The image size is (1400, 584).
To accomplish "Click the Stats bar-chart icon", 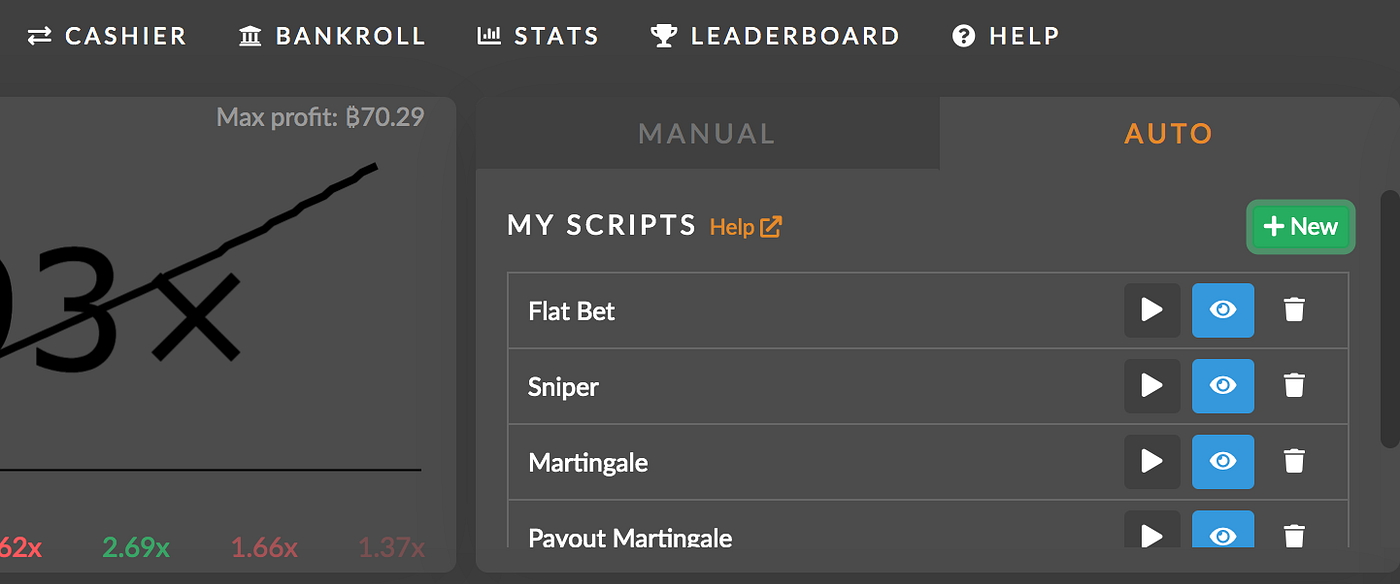I will 487,35.
